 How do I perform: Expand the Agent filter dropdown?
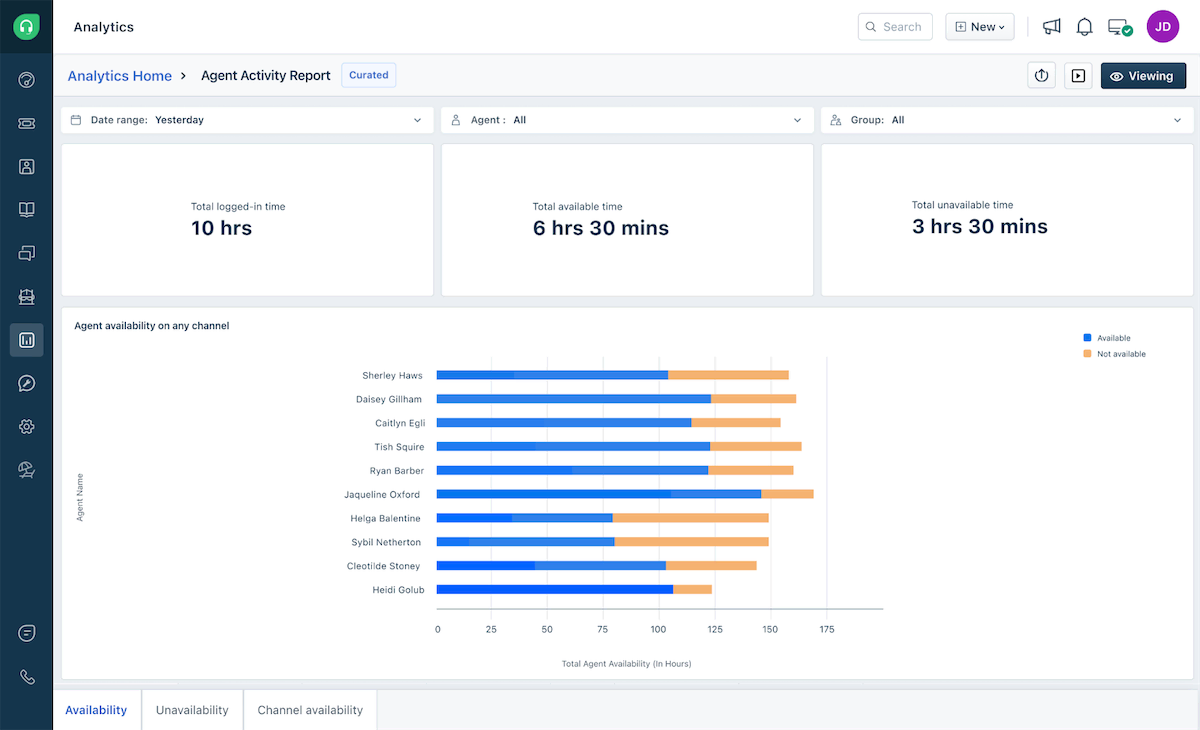627,119
